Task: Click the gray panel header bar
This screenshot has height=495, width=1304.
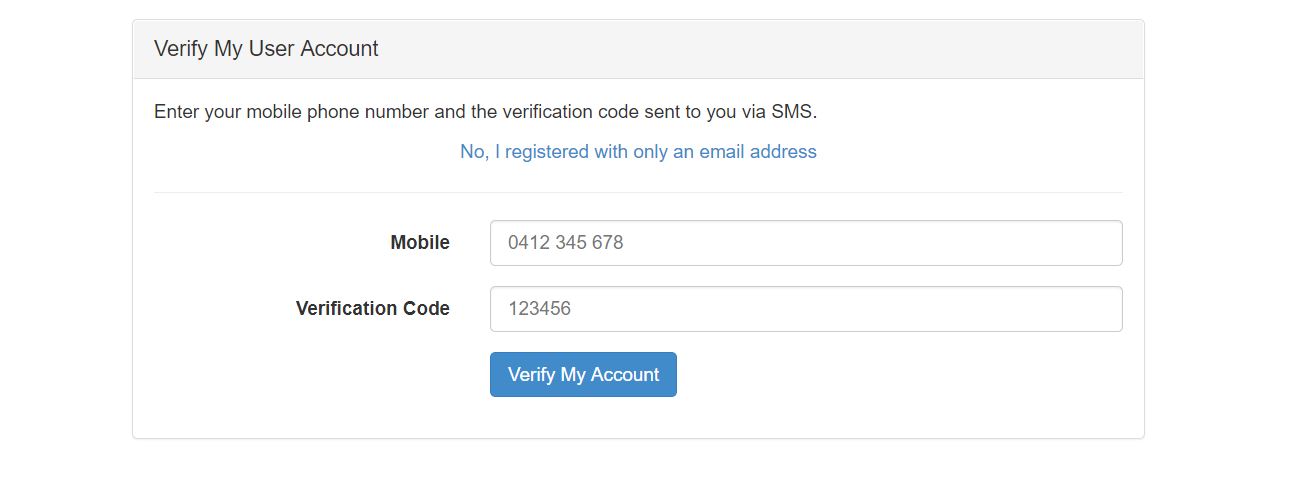Action: click(x=760, y=49)
